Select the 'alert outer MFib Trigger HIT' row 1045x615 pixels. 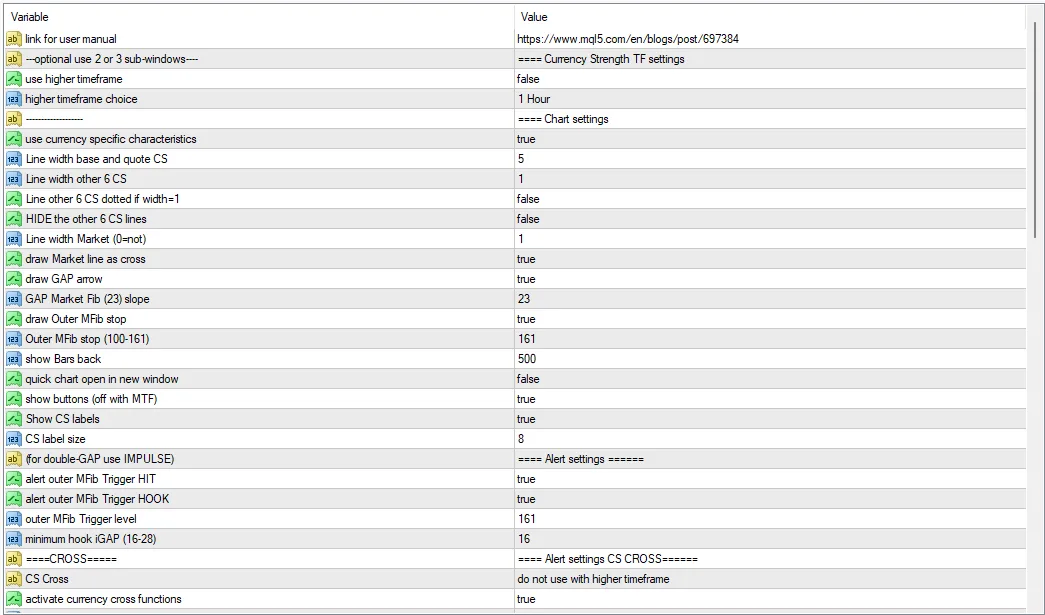coord(91,479)
